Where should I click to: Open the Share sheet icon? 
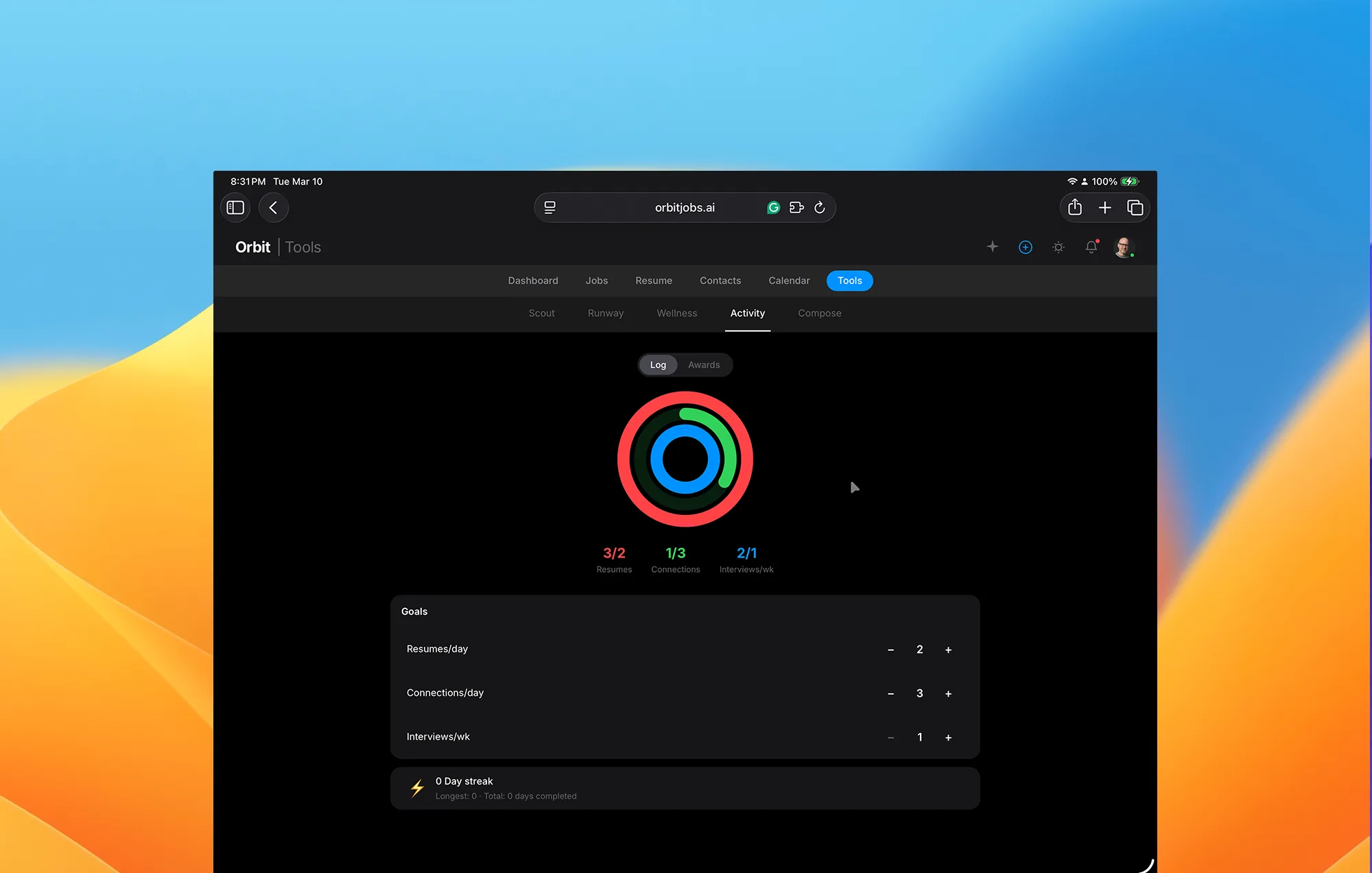coord(1074,207)
